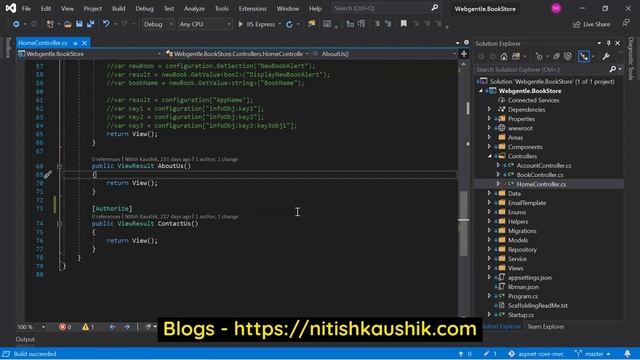Select AccountController.cs in Solution Explorer
Viewport: 640px width, 360px height.
[544, 165]
